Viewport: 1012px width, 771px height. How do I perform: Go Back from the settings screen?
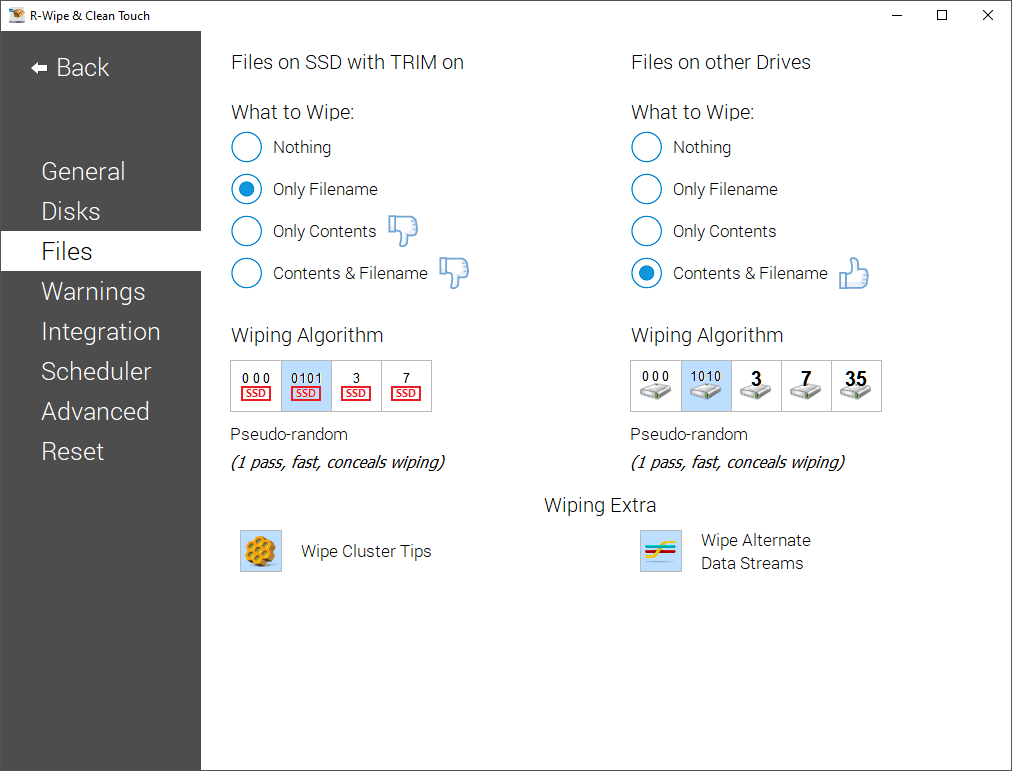pyautogui.click(x=70, y=68)
